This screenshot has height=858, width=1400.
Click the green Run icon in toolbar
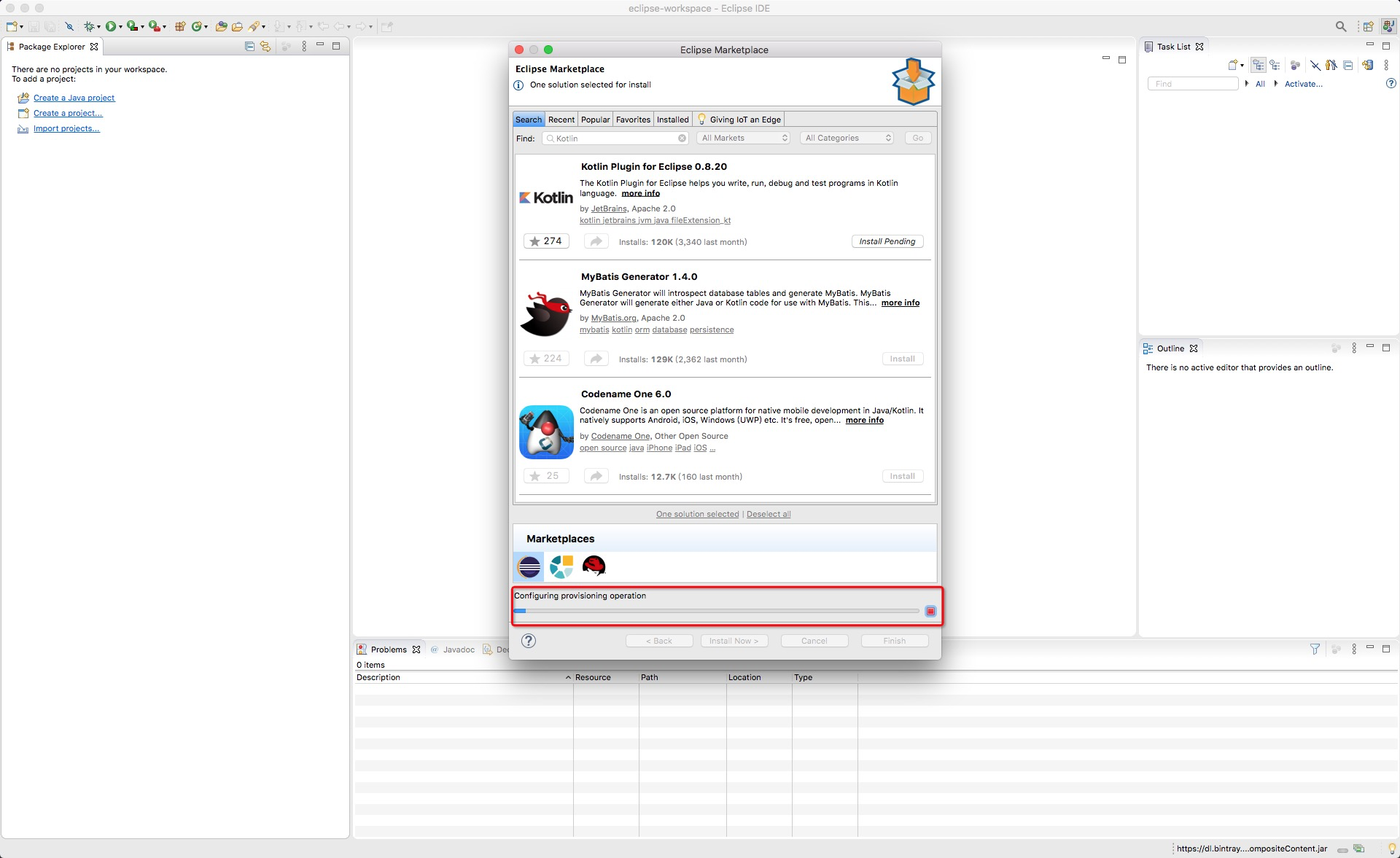110,26
